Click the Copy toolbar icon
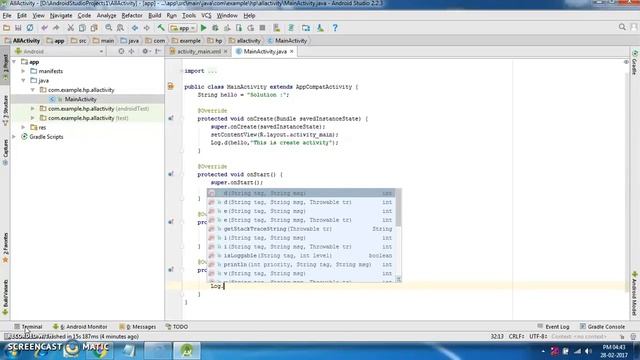 click(82, 28)
